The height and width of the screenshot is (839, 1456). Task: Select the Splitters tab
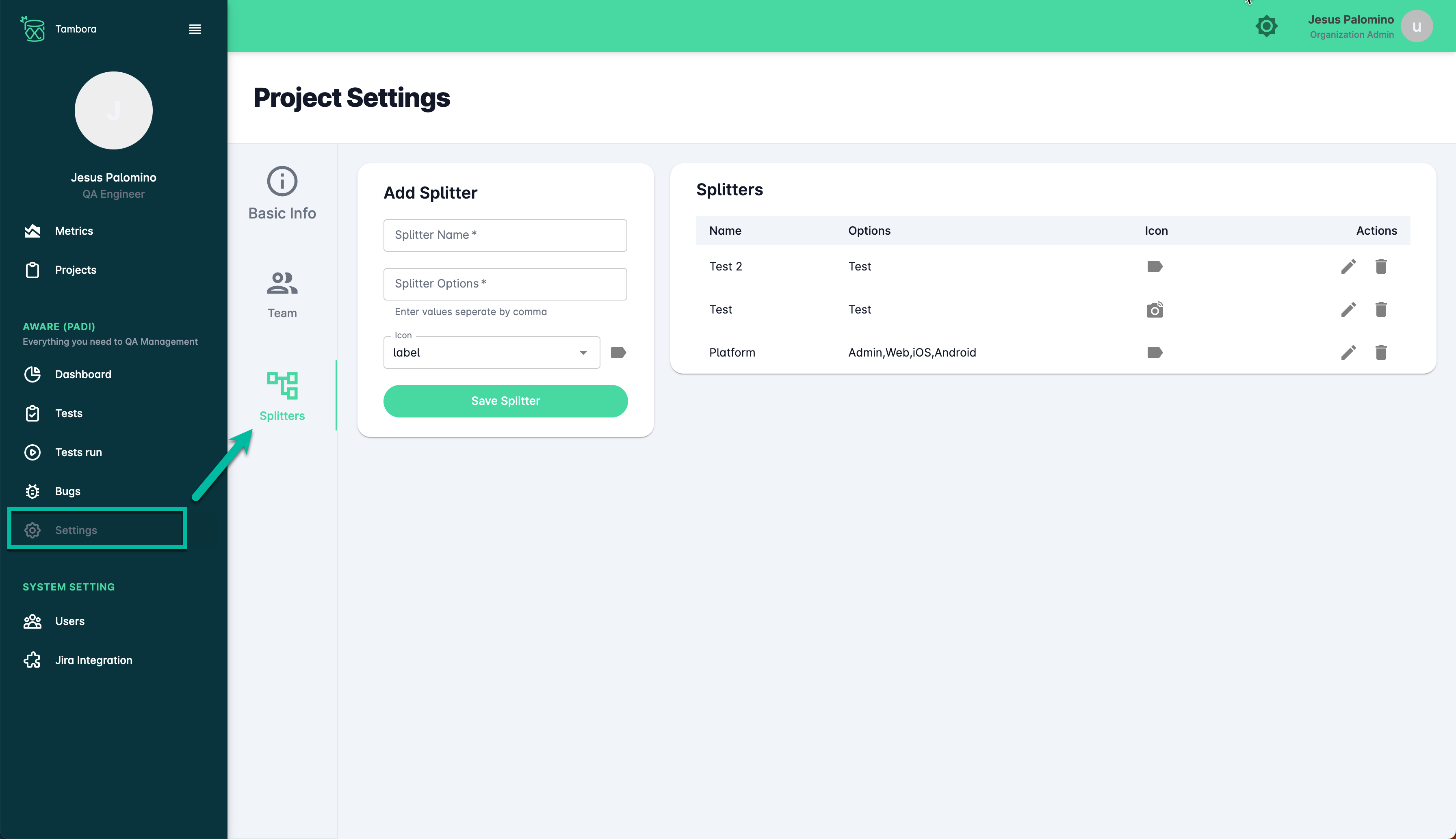(x=282, y=396)
